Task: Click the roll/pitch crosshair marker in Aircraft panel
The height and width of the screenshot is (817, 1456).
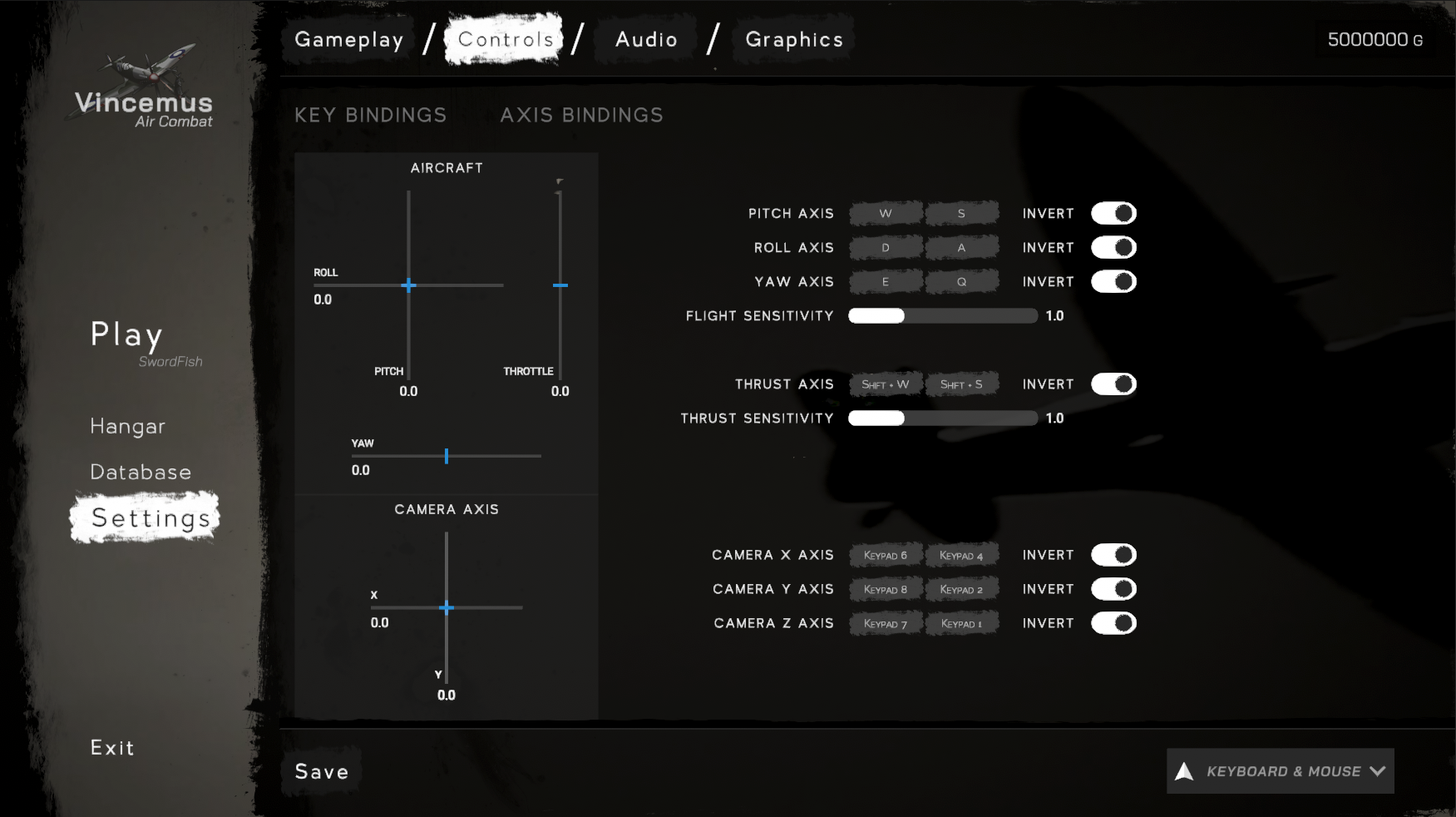Action: point(408,285)
